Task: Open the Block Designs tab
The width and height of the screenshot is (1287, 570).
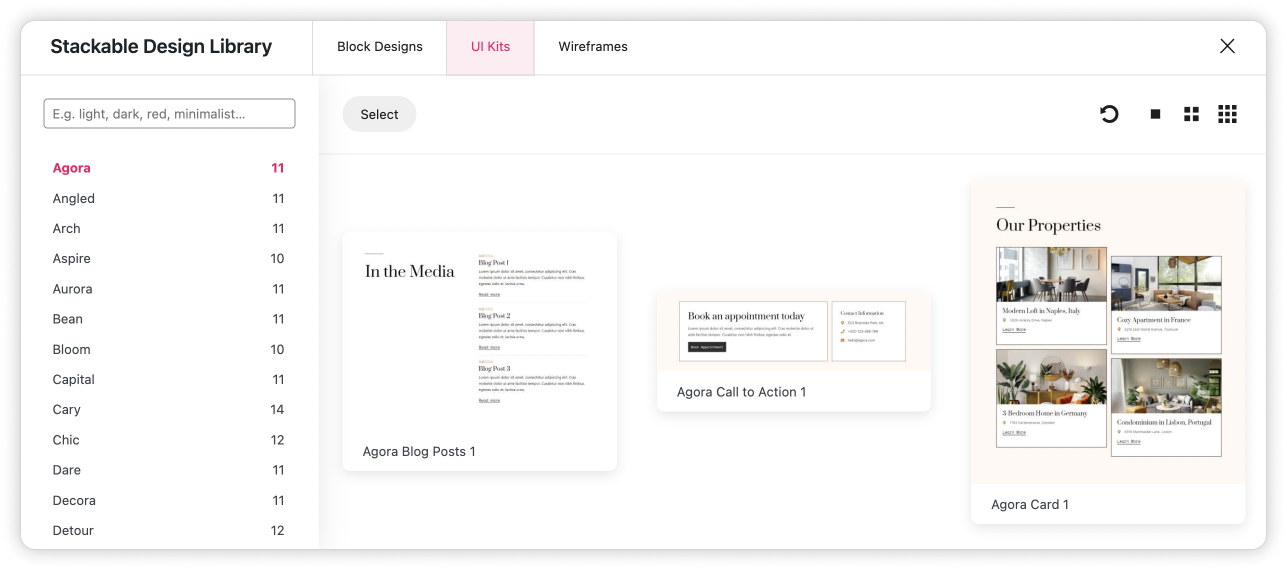Action: [x=380, y=47]
